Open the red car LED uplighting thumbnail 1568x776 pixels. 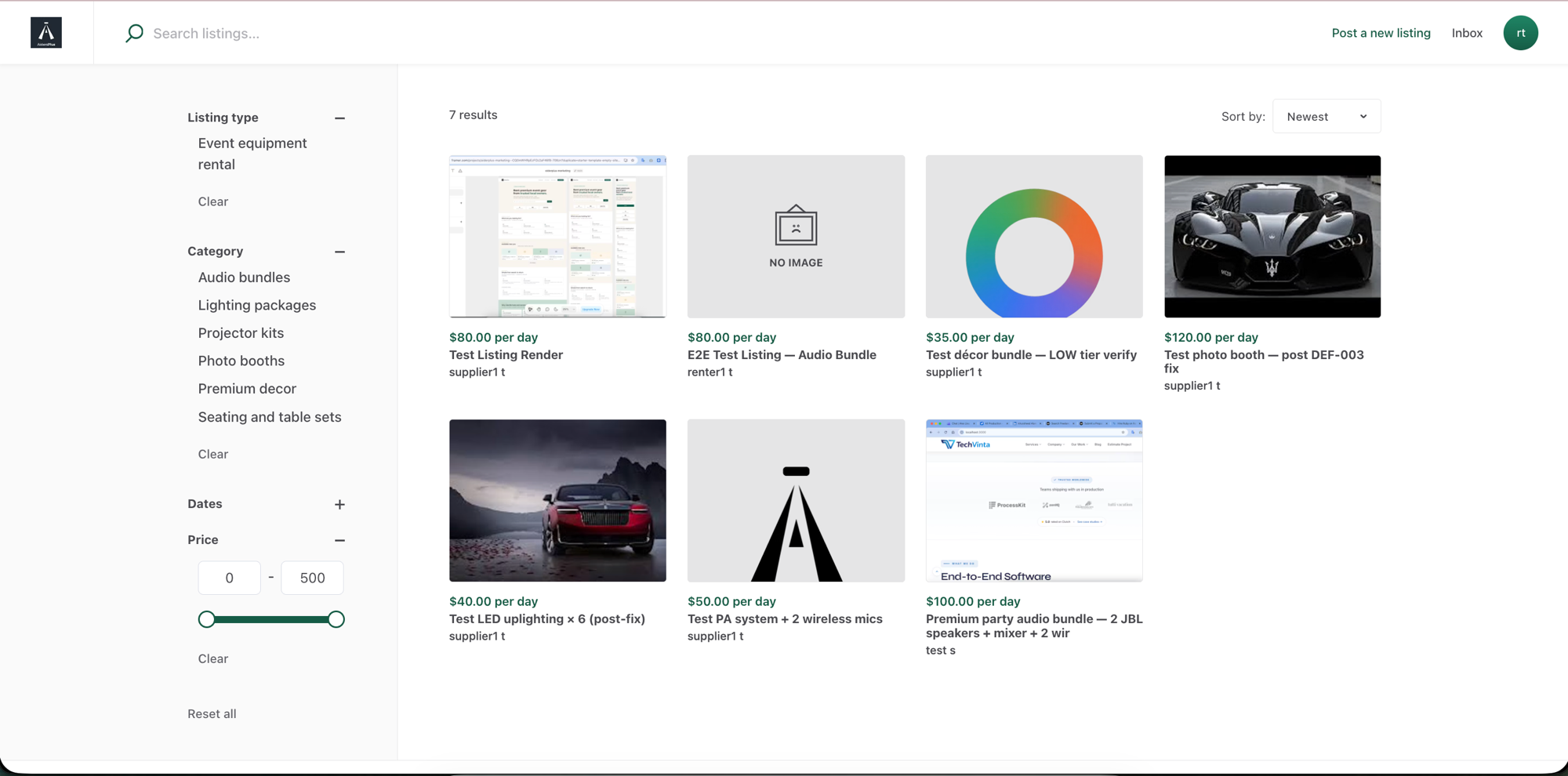click(x=557, y=500)
